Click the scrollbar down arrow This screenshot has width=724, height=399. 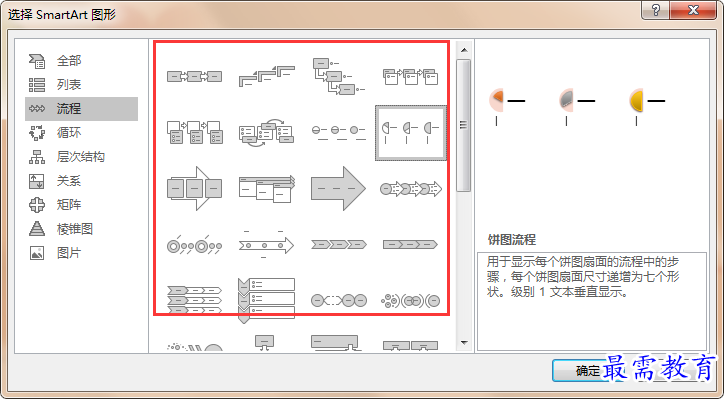coord(464,343)
